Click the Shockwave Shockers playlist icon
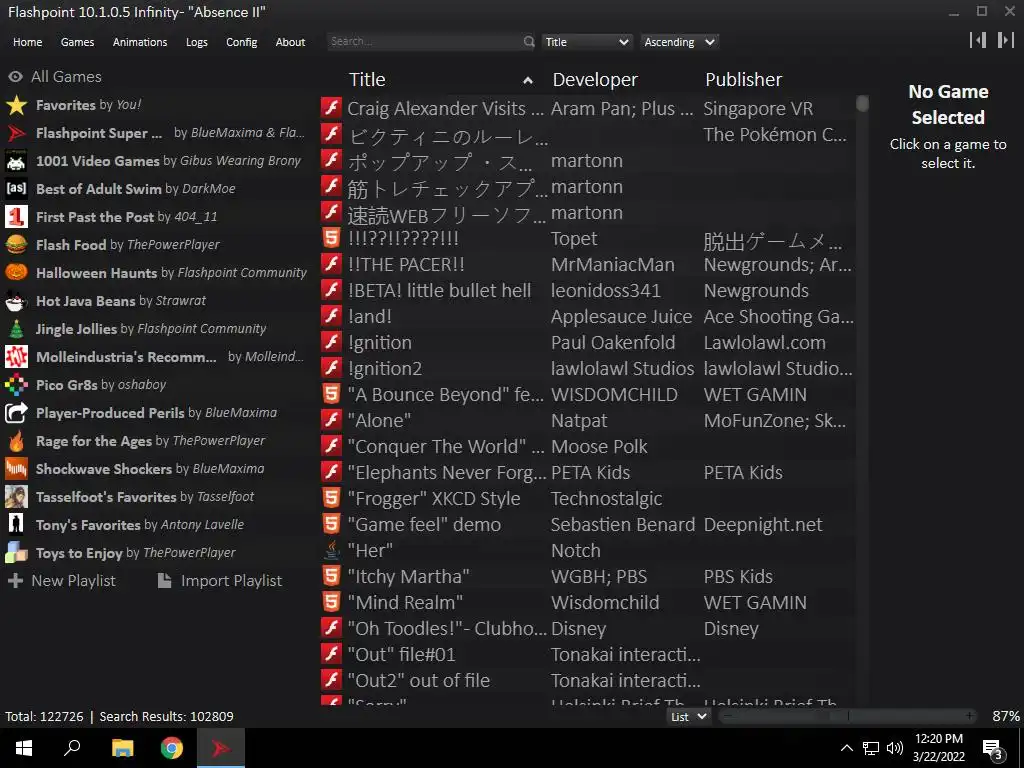This screenshot has height=768, width=1024. (x=16, y=469)
